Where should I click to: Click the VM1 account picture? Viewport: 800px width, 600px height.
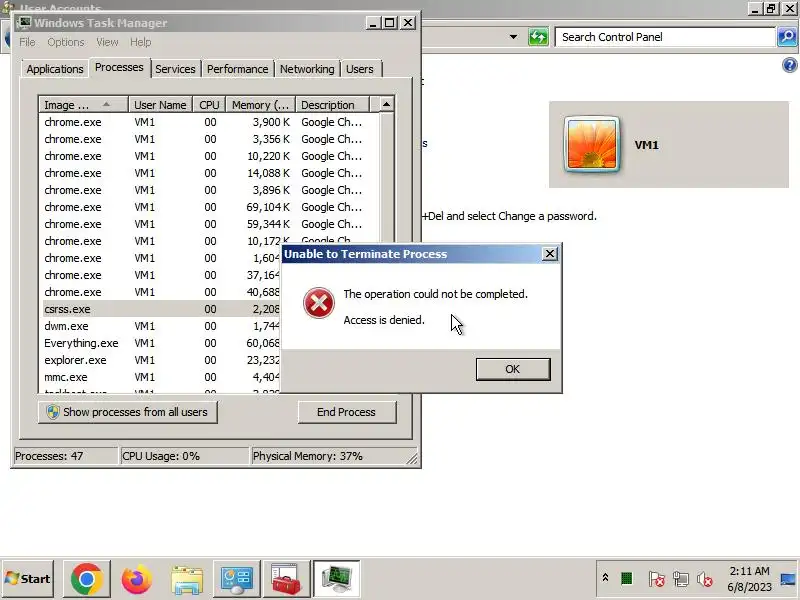pos(592,145)
